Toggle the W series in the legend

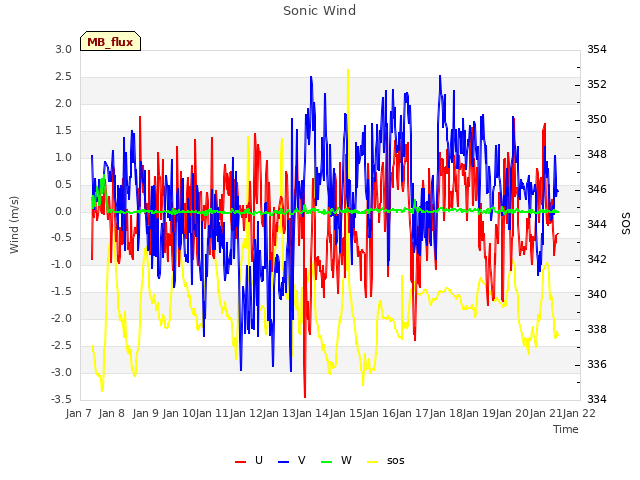click(336, 461)
